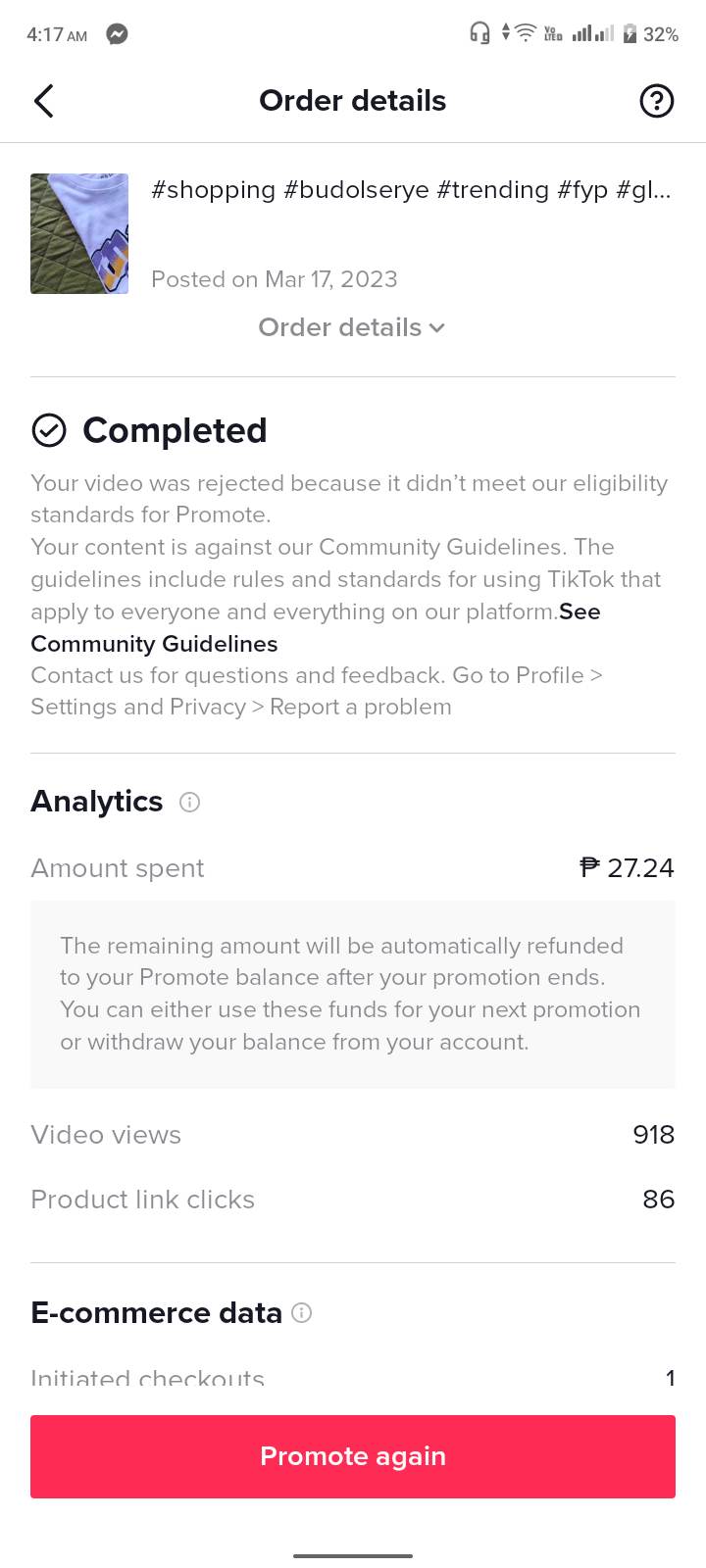Tap the hashtag caption starting with #shopping
This screenshot has width=706, height=1568.
(x=411, y=190)
